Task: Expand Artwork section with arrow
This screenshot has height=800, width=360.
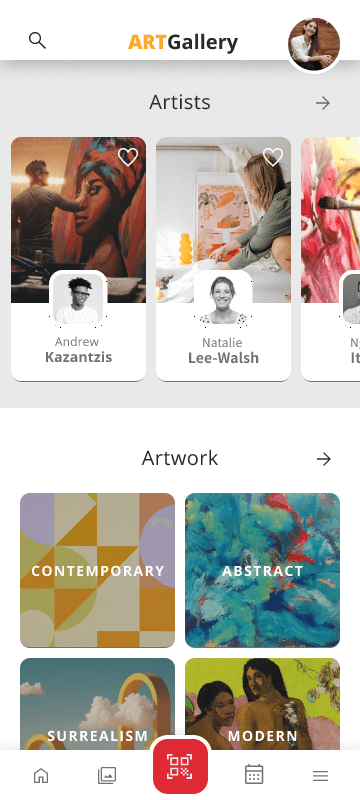Action: (x=324, y=459)
